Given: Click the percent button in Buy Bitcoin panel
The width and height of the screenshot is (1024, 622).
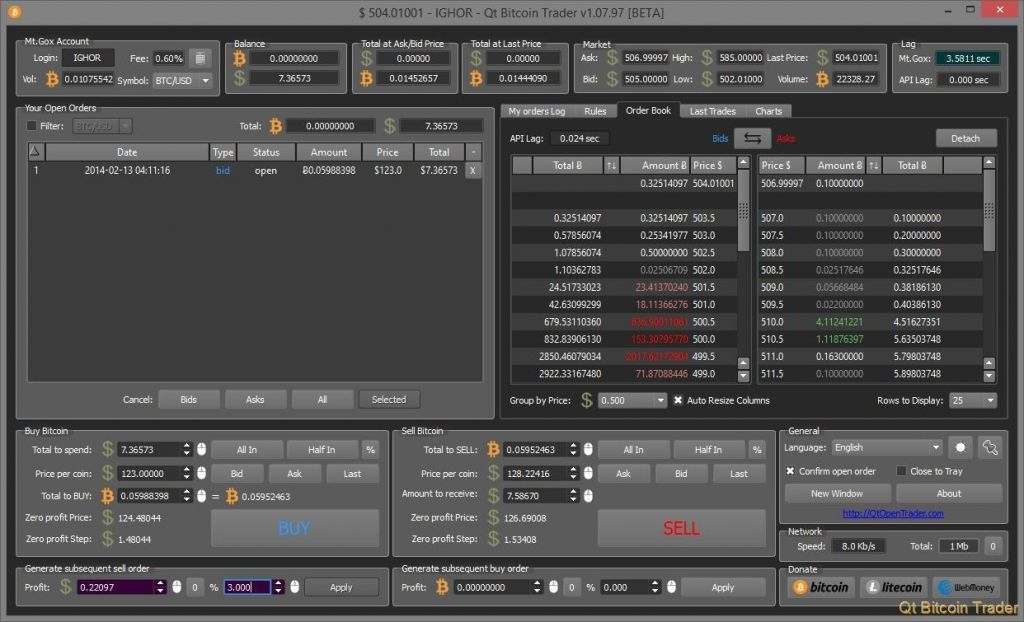Looking at the screenshot, I should click(370, 450).
